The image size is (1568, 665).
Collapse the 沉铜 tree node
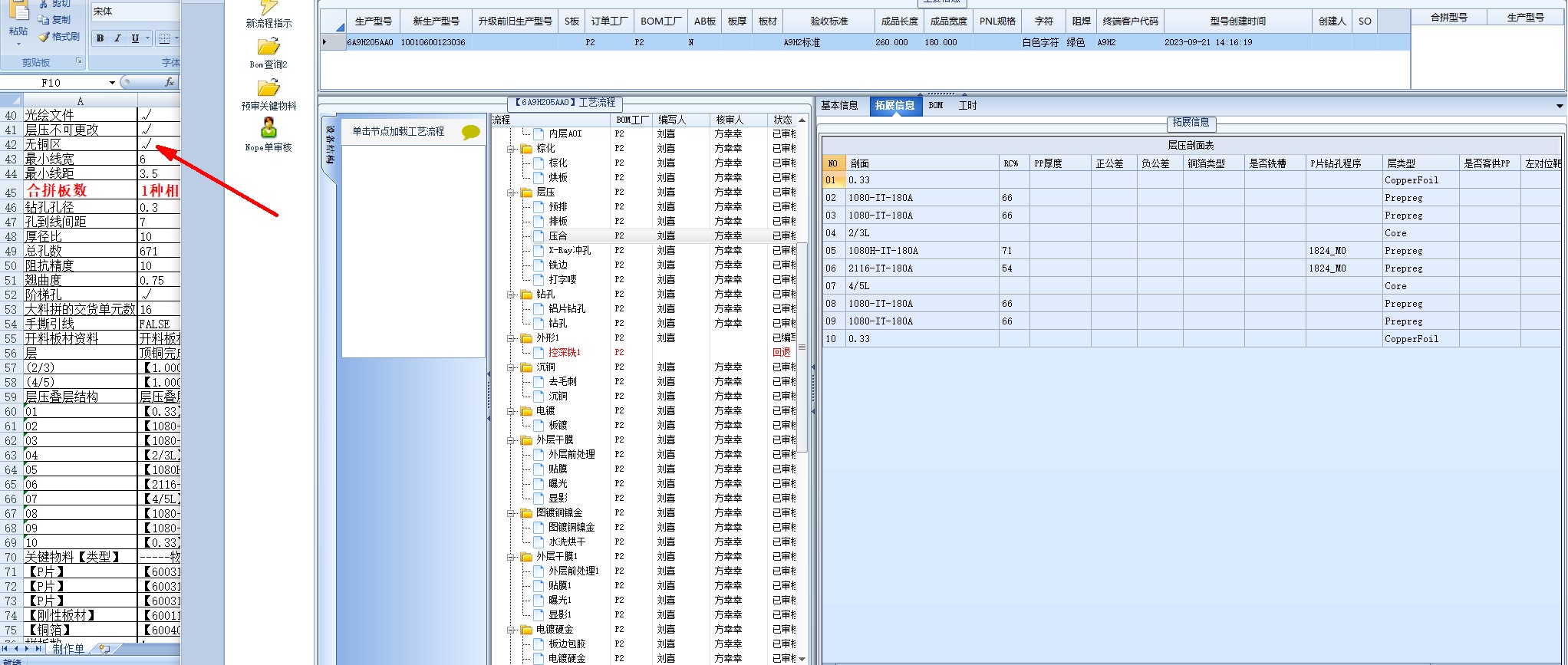tap(511, 367)
